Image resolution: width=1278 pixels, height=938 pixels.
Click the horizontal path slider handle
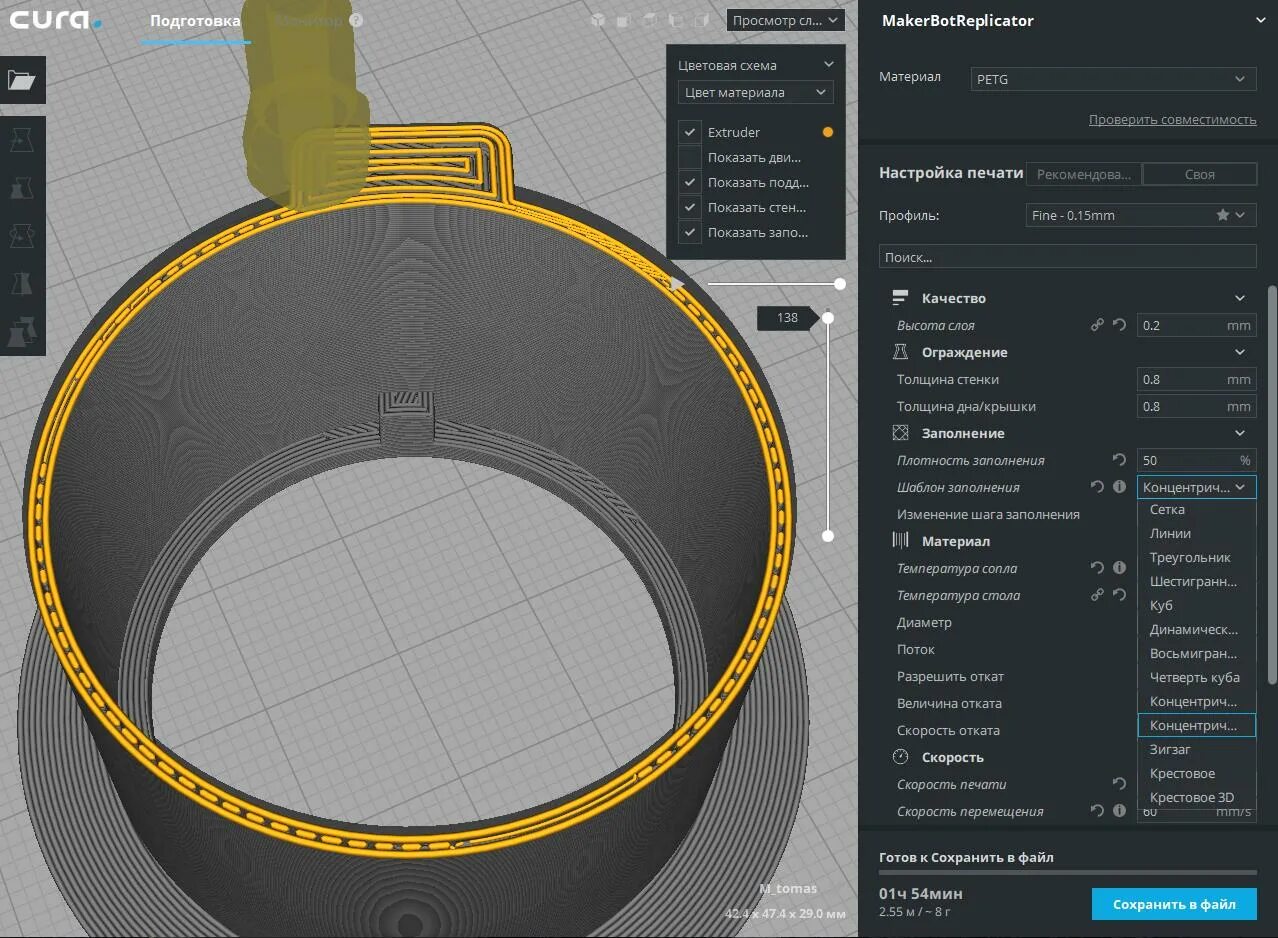pos(840,284)
